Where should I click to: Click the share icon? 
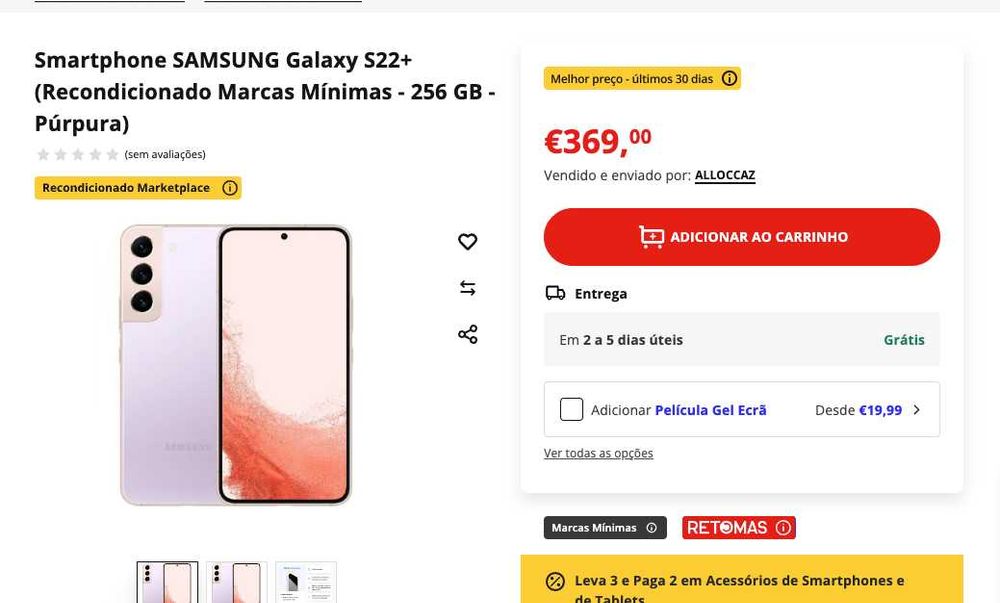tap(468, 334)
